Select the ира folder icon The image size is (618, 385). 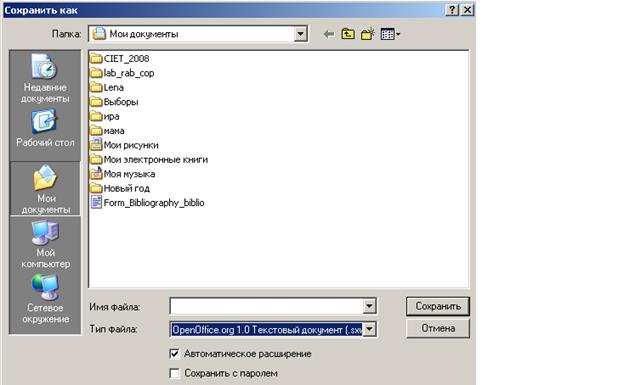(96, 116)
